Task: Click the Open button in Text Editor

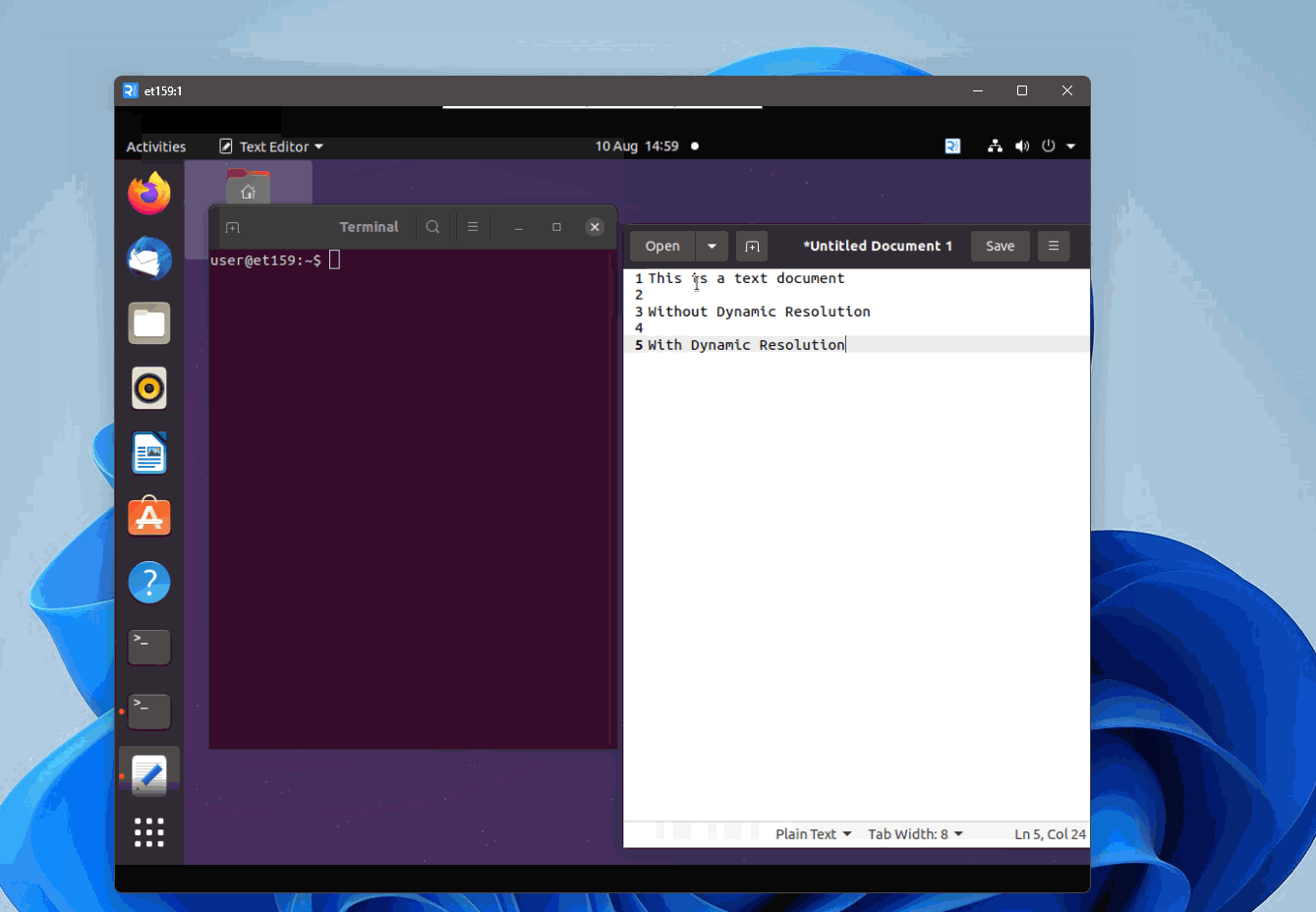Action: coord(662,247)
